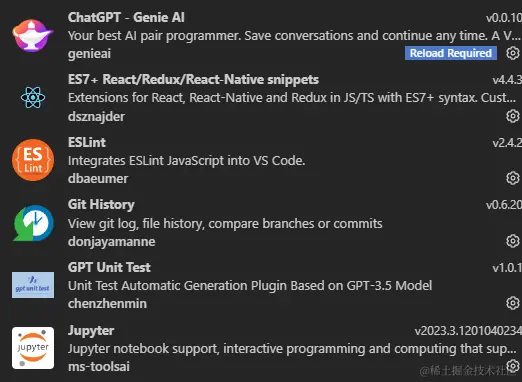Click the ChatGPT Genie AI lamp icon
Screen dimensions: 522x382
33,35
